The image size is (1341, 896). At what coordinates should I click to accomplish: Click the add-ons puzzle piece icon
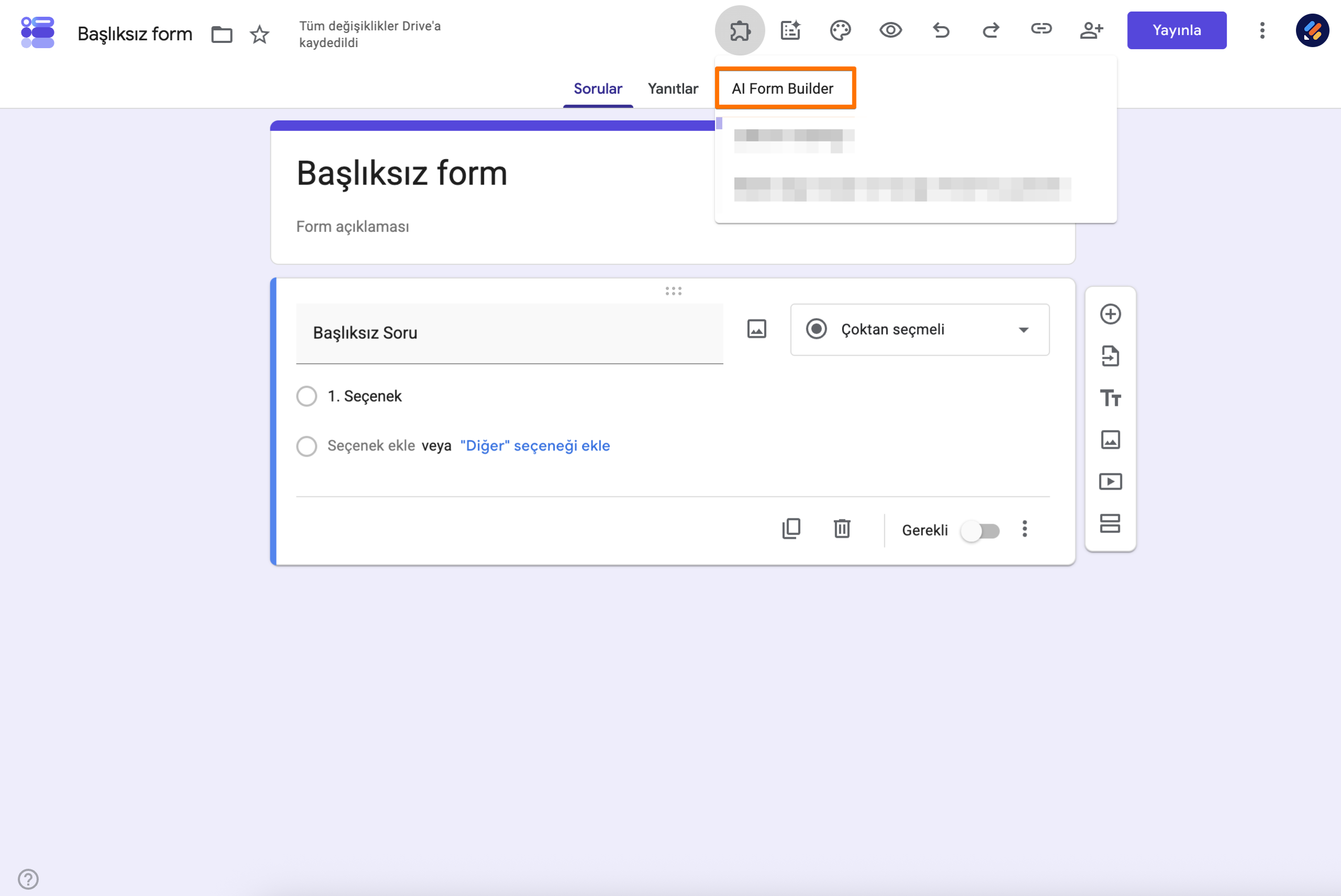point(740,30)
